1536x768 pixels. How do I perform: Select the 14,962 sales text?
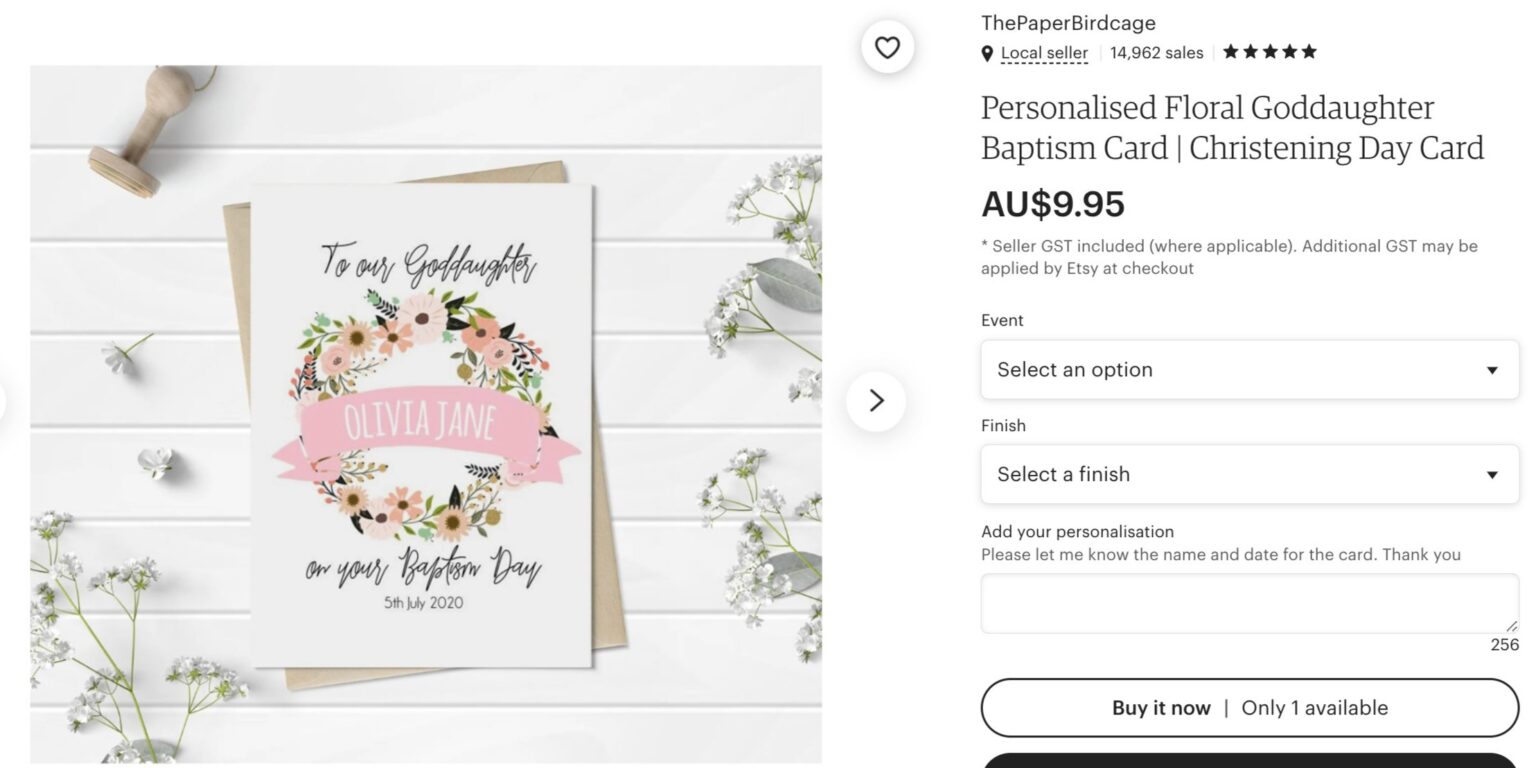[1155, 52]
